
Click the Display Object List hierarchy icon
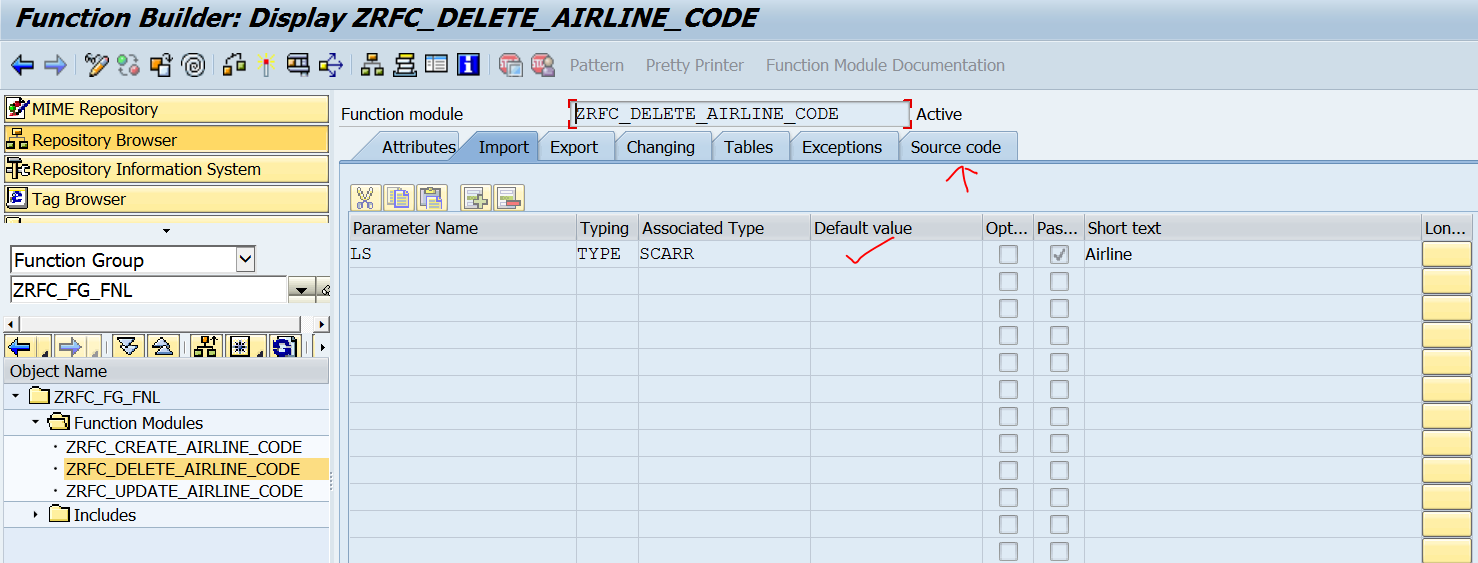372,66
